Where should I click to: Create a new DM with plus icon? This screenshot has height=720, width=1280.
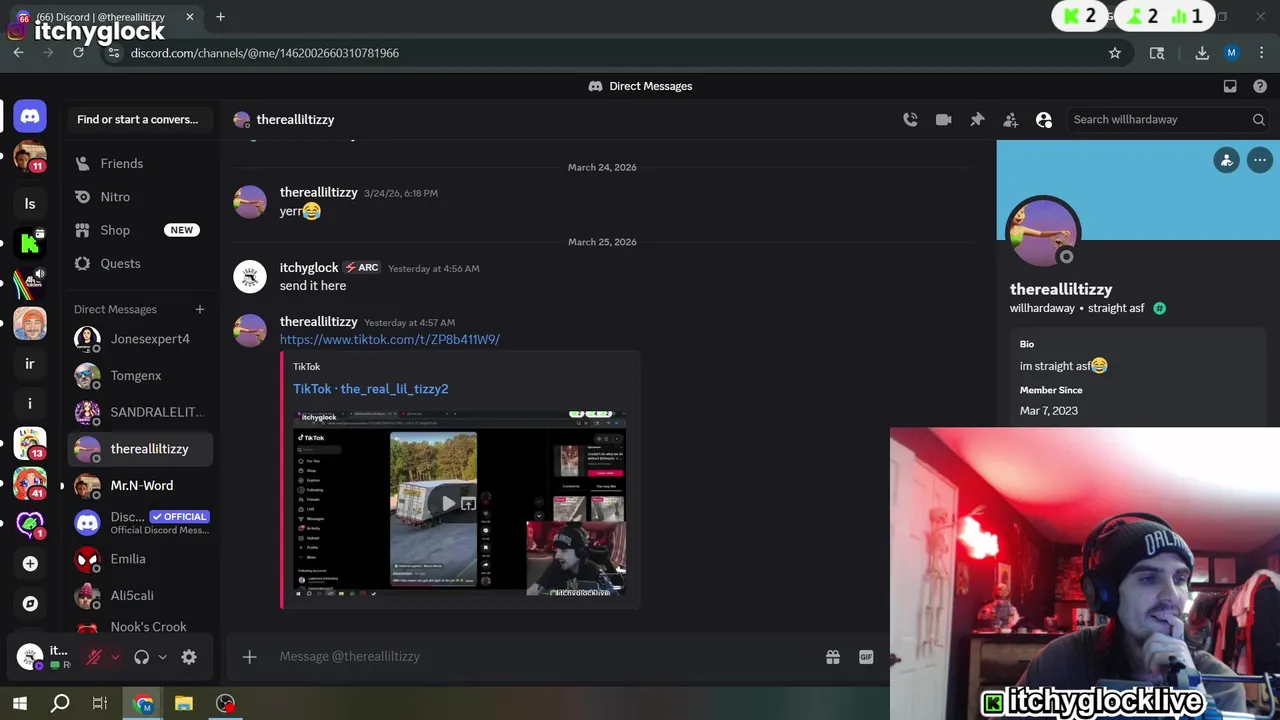tap(199, 309)
